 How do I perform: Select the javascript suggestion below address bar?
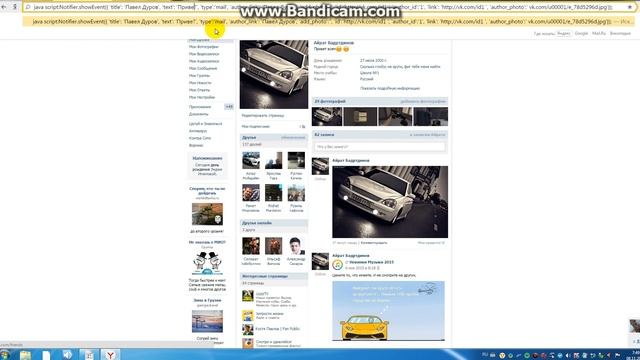[x=329, y=21]
